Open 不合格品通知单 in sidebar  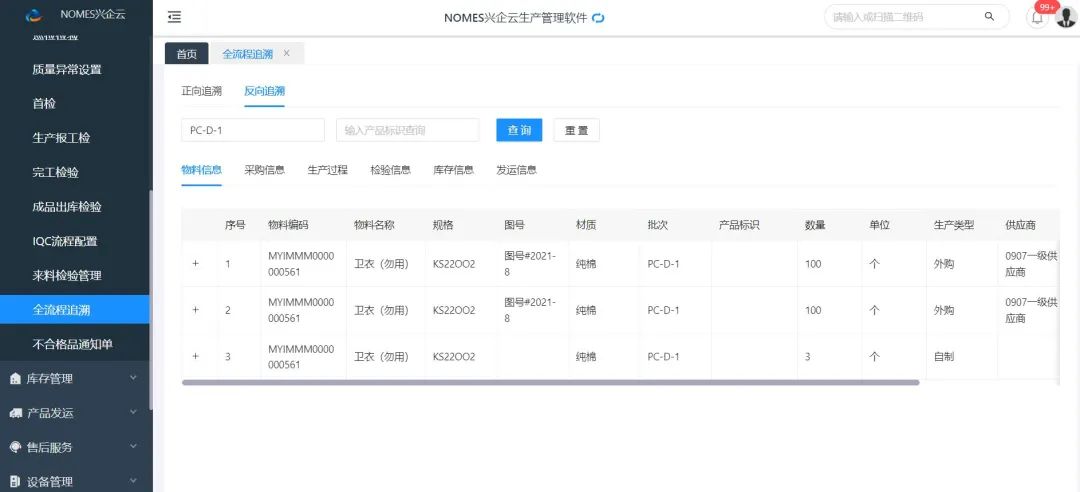point(72,344)
